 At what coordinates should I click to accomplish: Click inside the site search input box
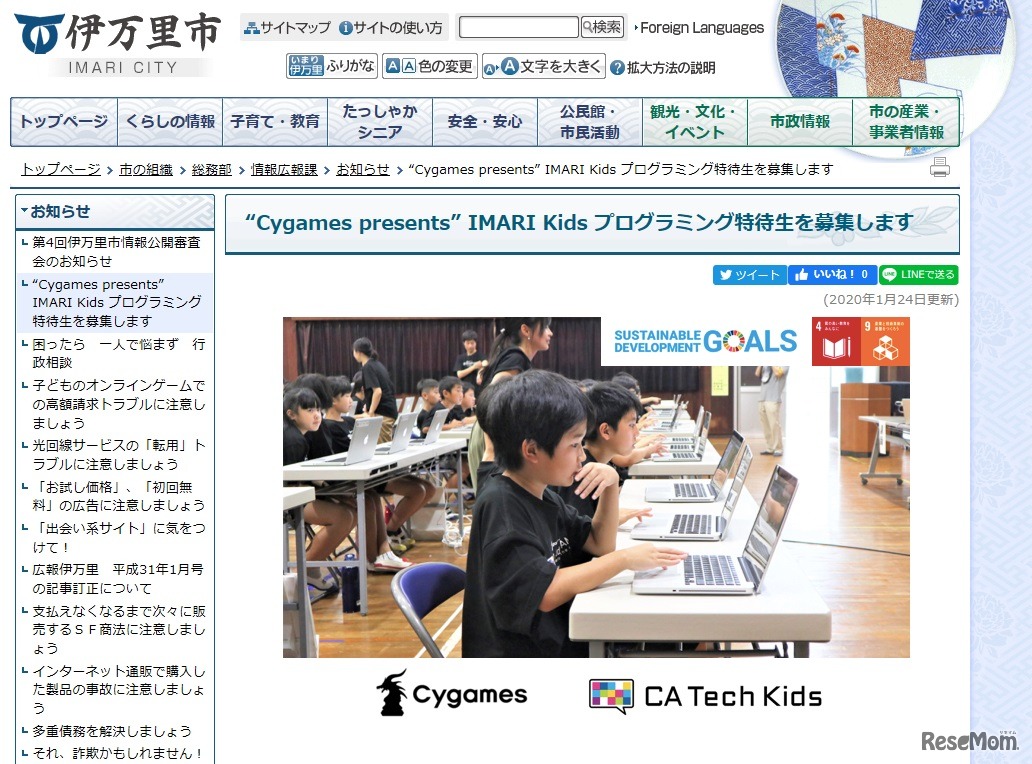520,27
